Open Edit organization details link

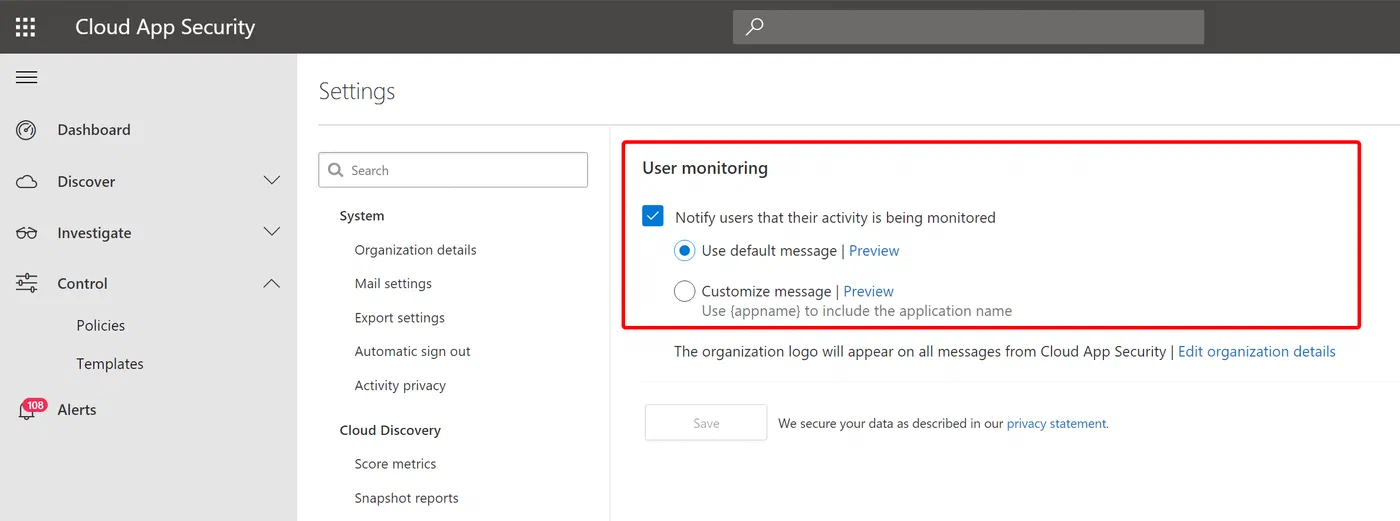point(1257,352)
